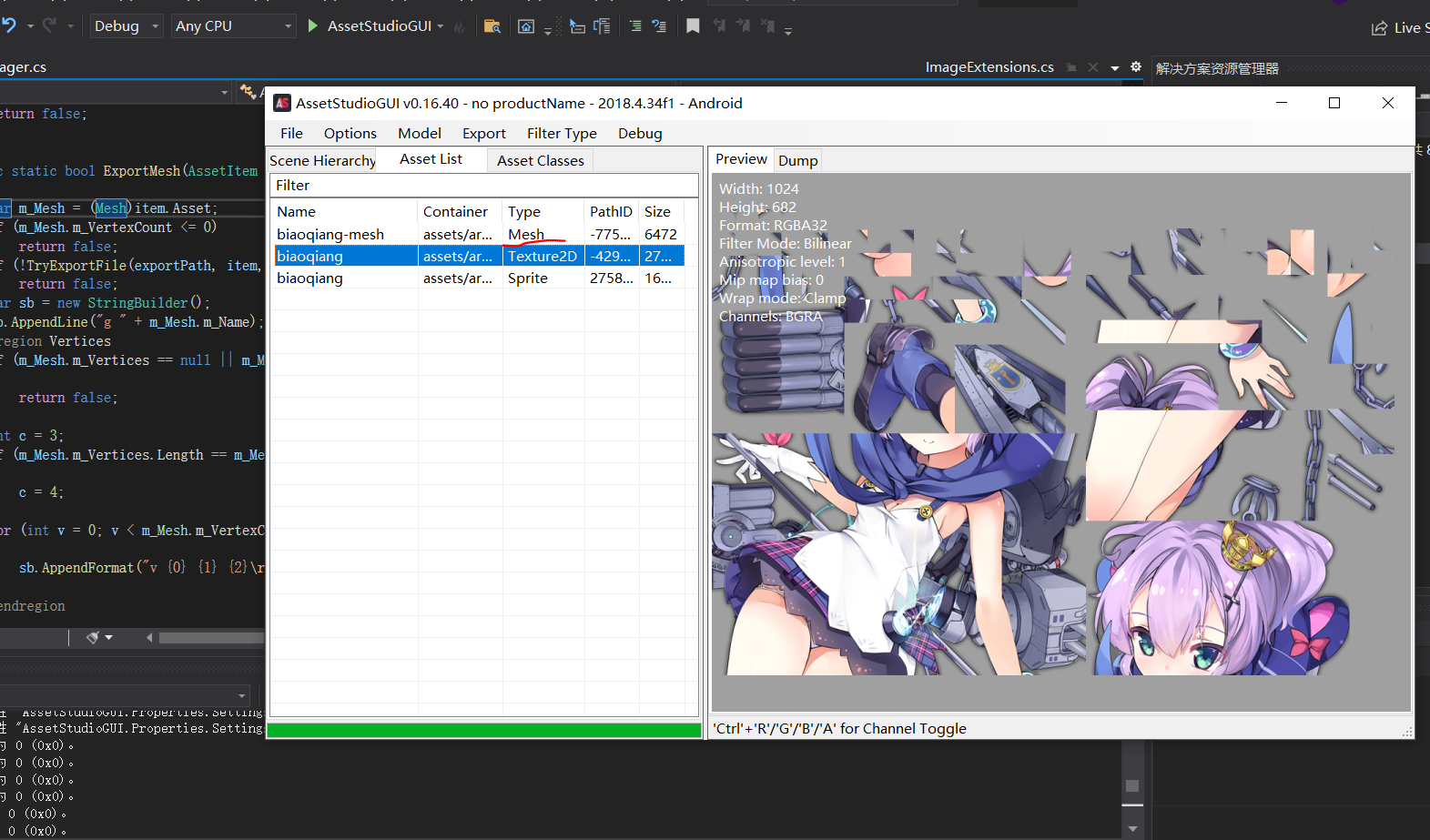Click the Increase indent toolbar icon
Image resolution: width=1430 pixels, height=840 pixels.
[659, 26]
